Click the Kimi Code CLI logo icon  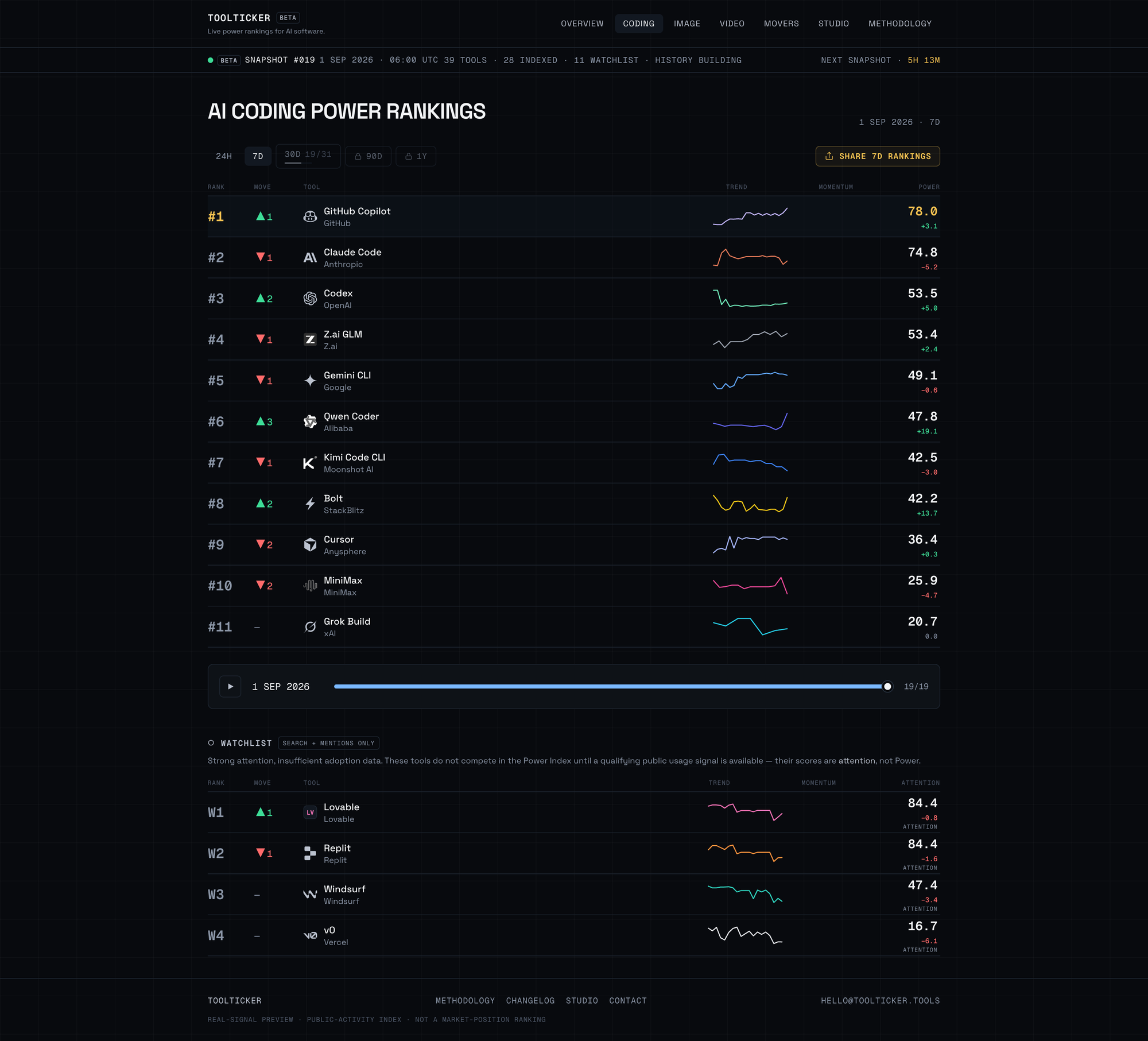310,463
